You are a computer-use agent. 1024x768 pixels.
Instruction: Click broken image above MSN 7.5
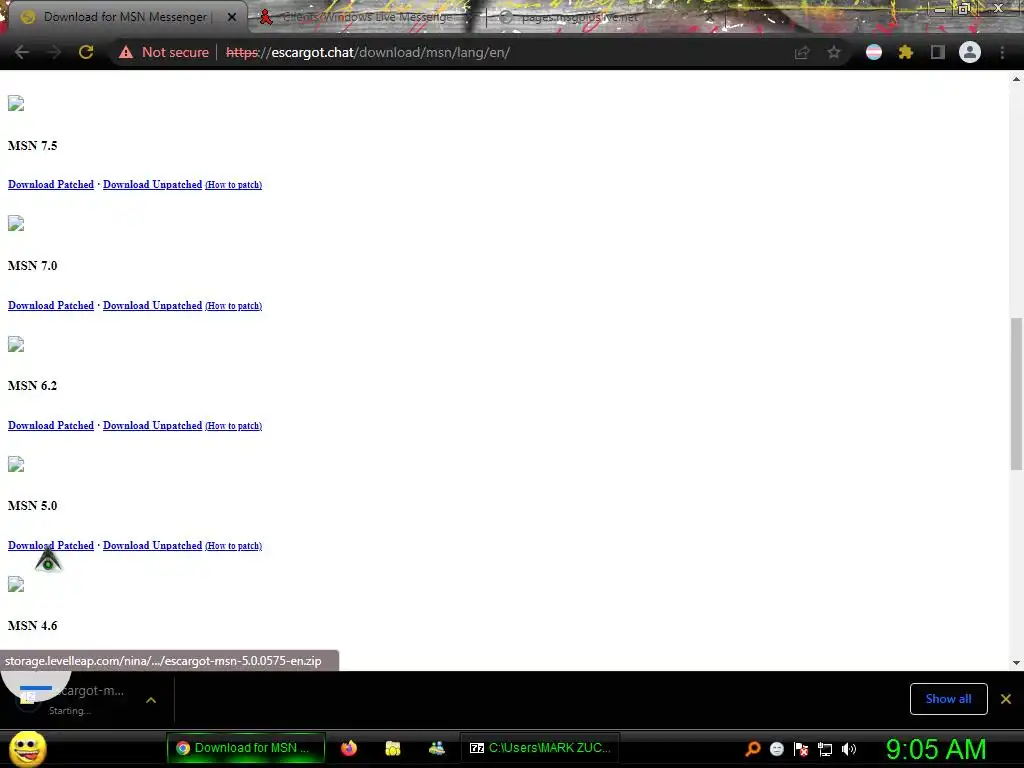(x=16, y=103)
